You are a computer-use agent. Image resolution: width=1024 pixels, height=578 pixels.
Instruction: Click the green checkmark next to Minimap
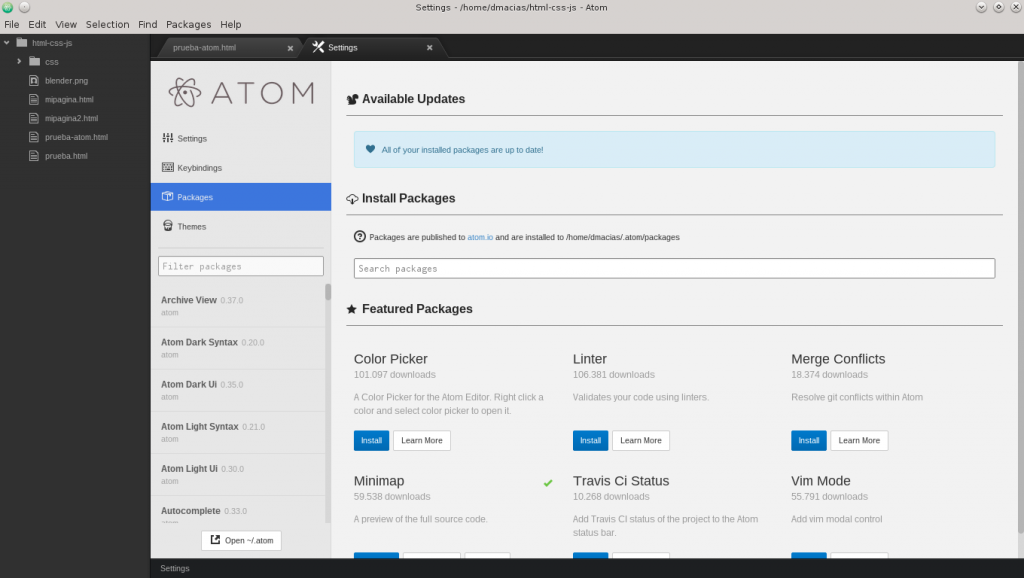(x=548, y=483)
